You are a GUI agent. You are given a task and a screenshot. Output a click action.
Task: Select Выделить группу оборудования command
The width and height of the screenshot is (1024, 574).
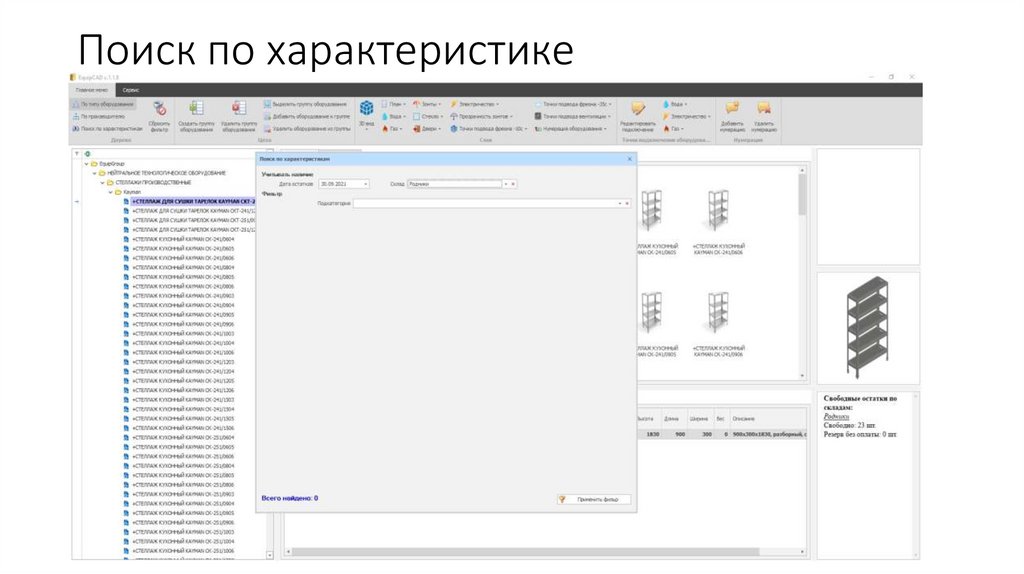305,104
